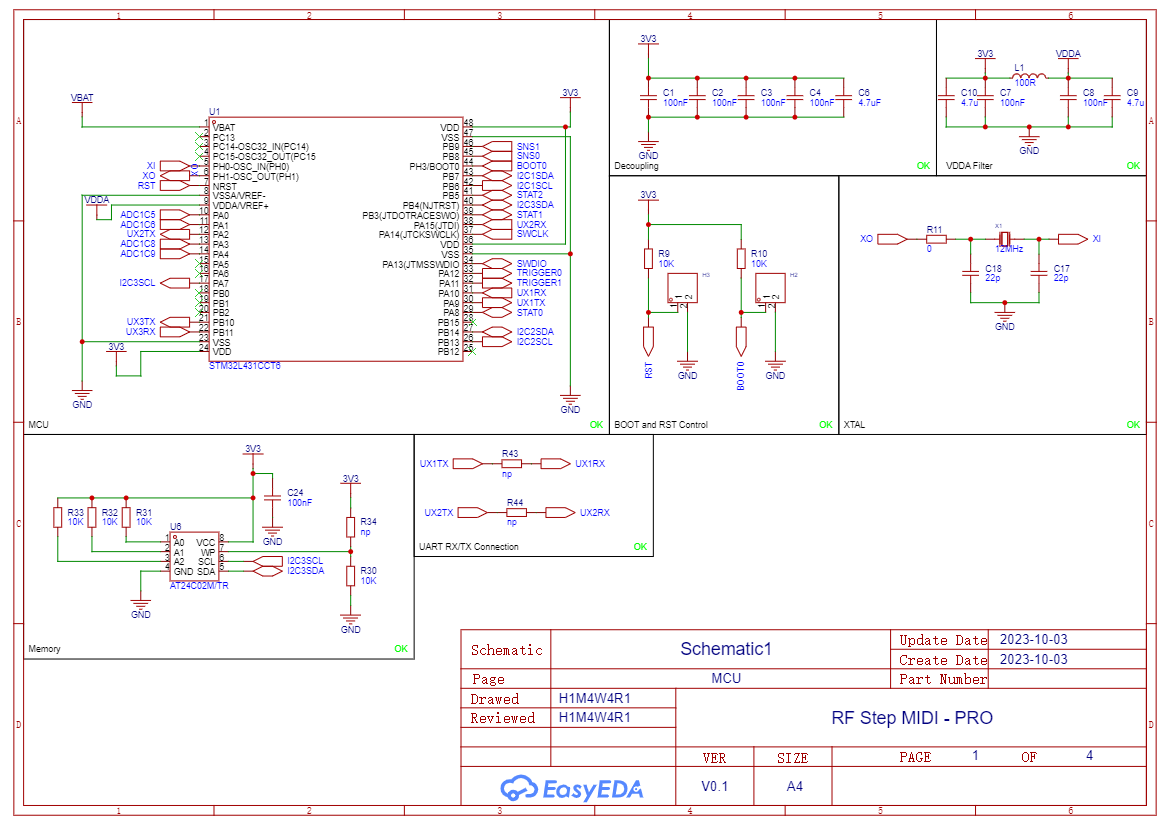Click the SNS1 net label on PB9
1170x825 pixels.
click(x=528, y=147)
